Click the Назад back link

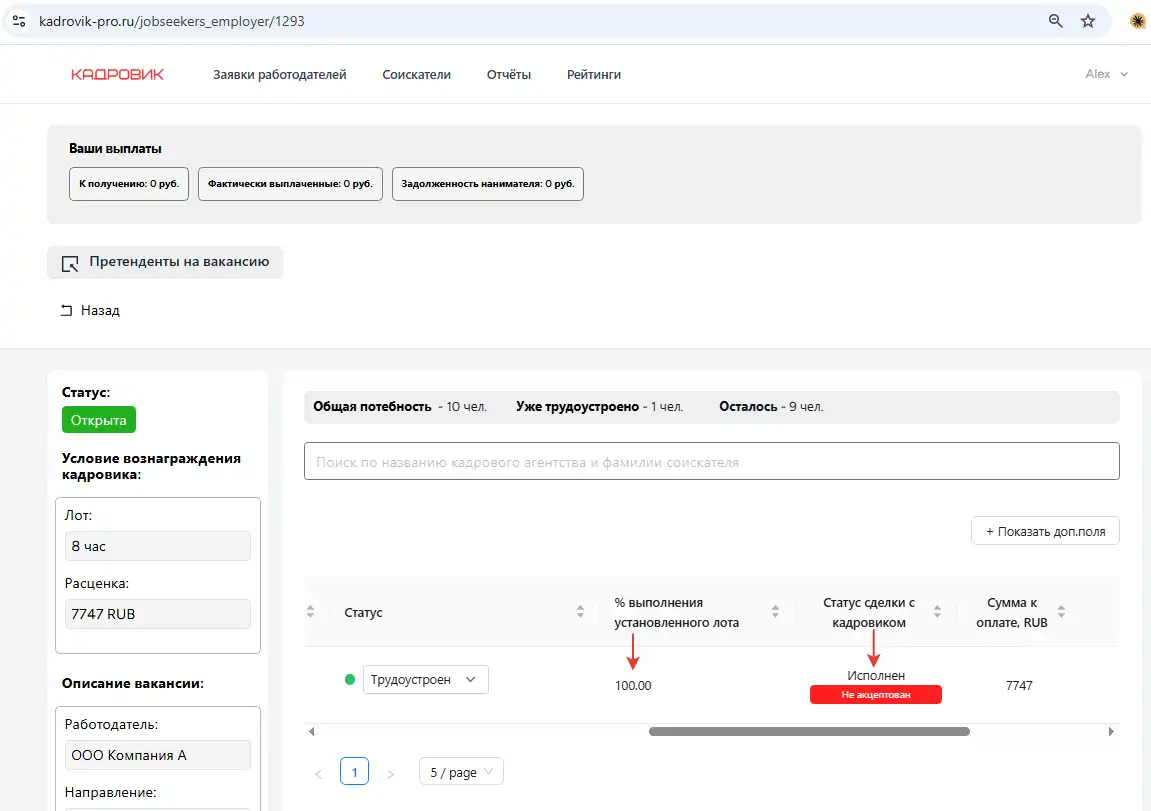[x=91, y=310]
